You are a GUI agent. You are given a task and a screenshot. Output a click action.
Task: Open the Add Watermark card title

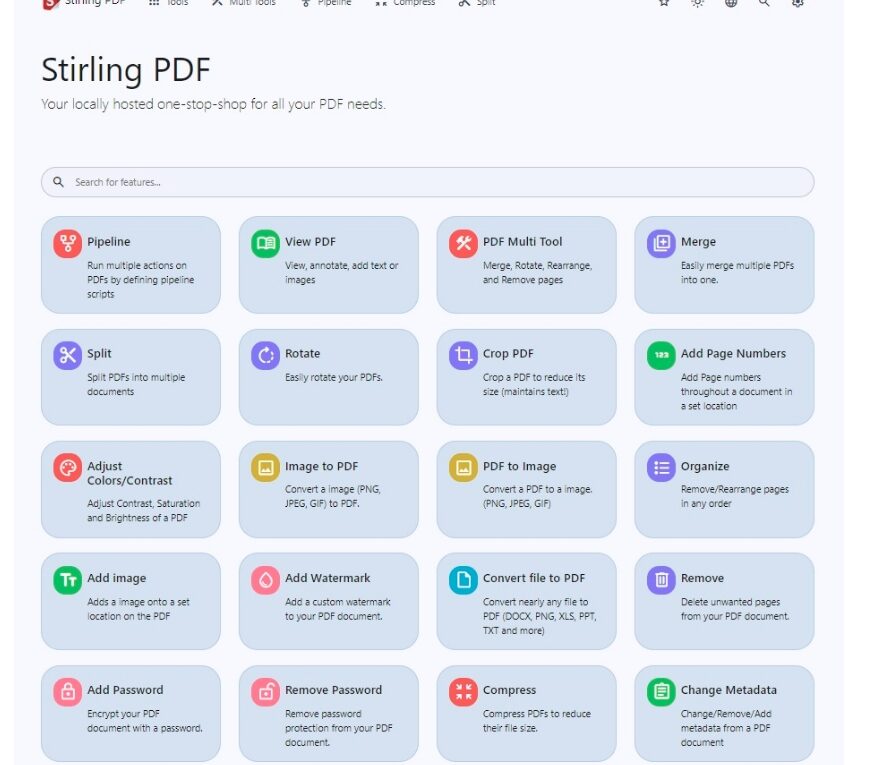[x=328, y=578]
